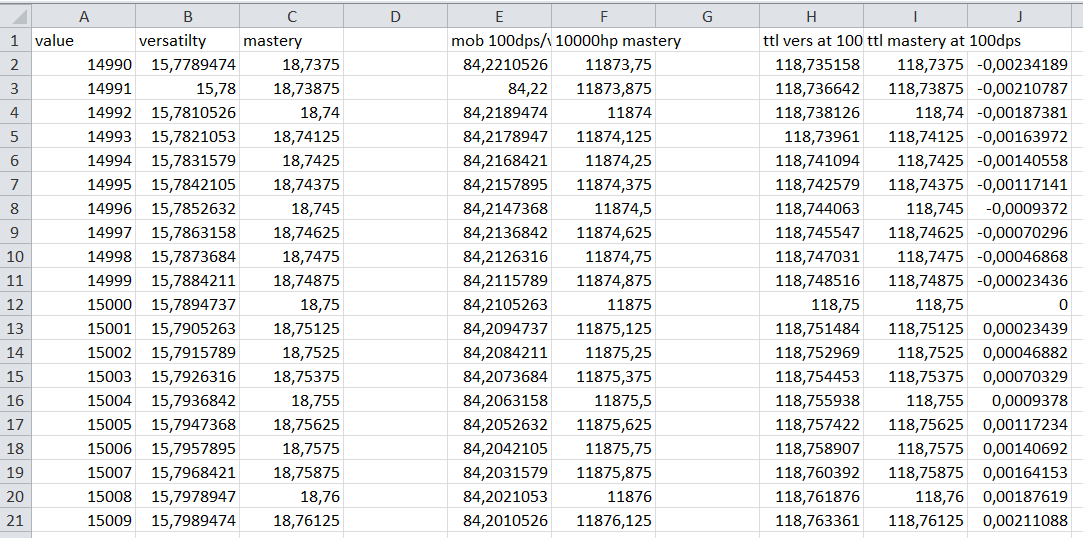Select column A header
Screen dimensions: 1083x538
click(x=83, y=17)
